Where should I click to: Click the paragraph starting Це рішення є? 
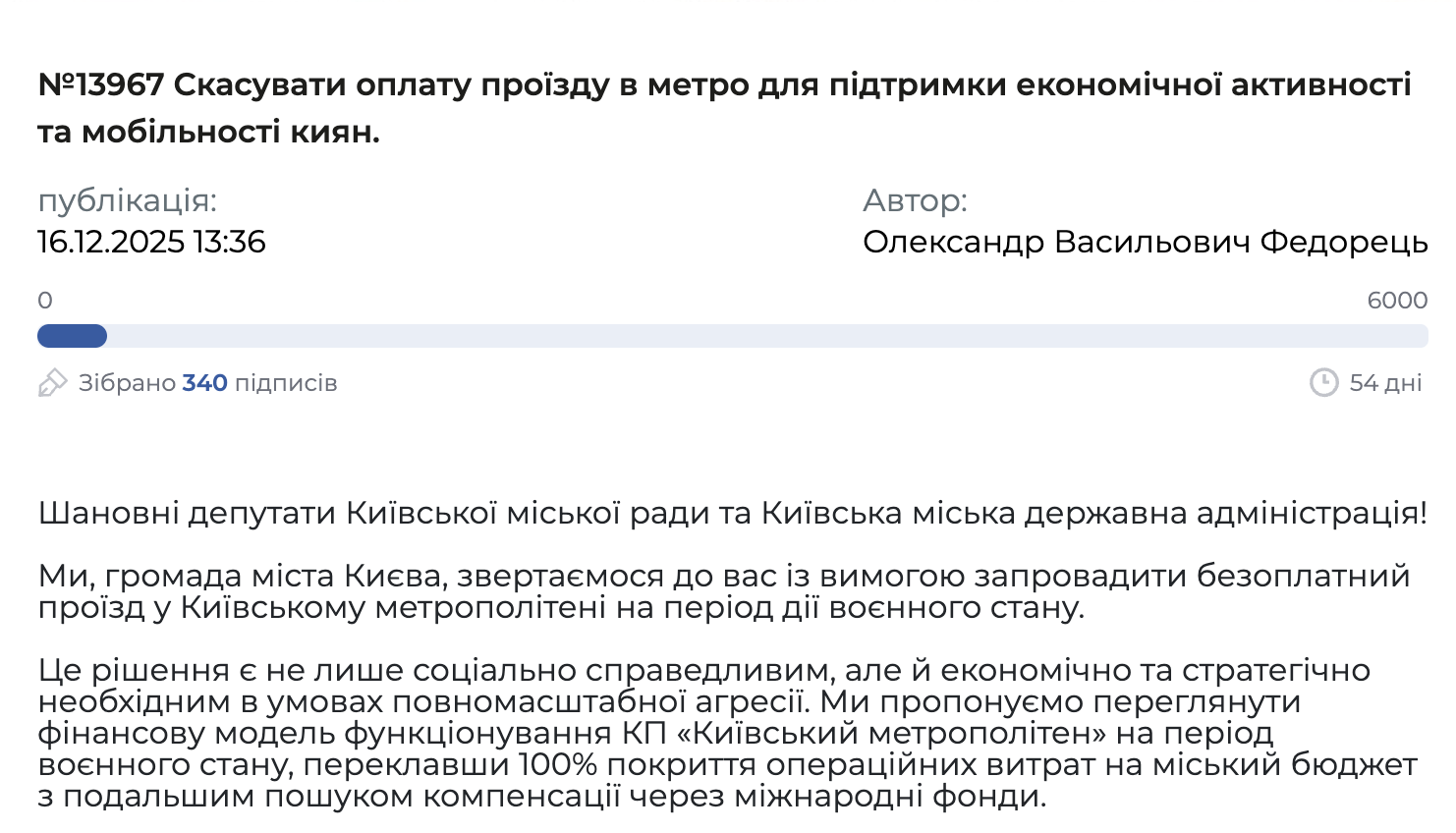(727, 733)
